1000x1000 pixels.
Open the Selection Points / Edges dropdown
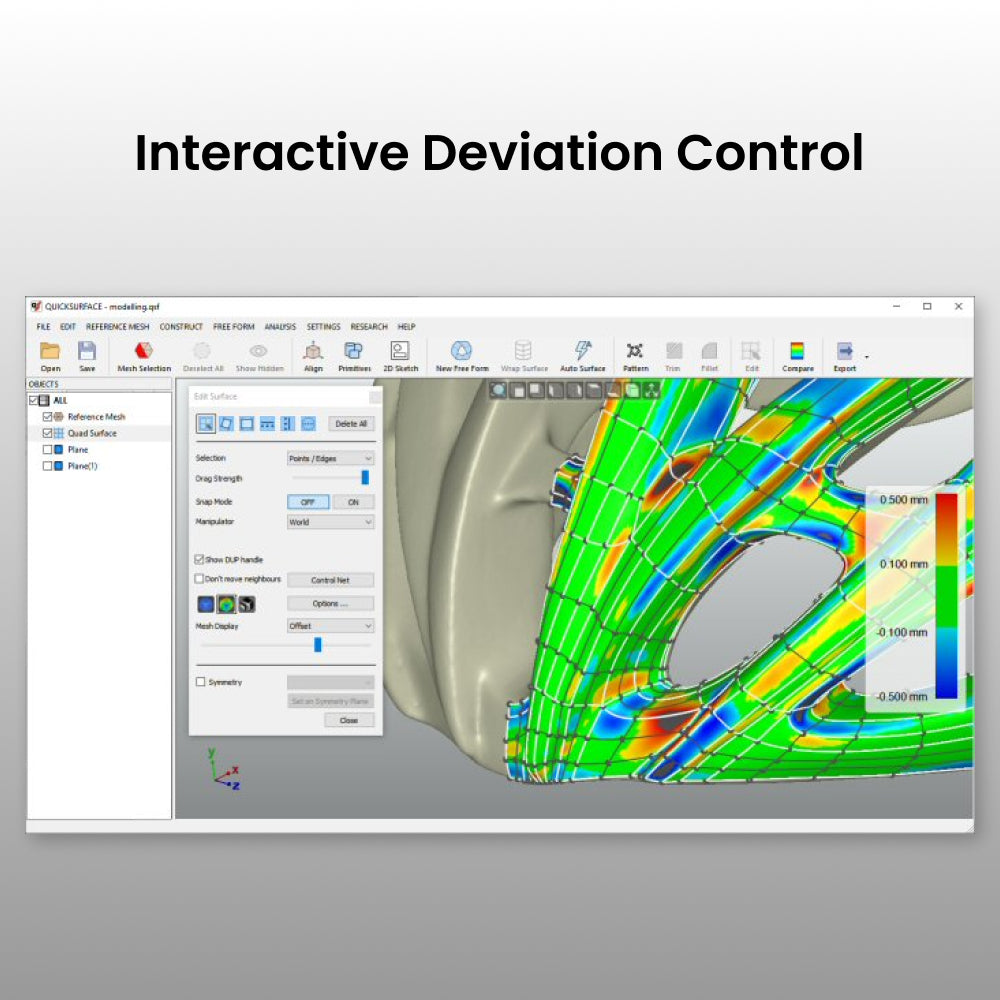pyautogui.click(x=330, y=458)
